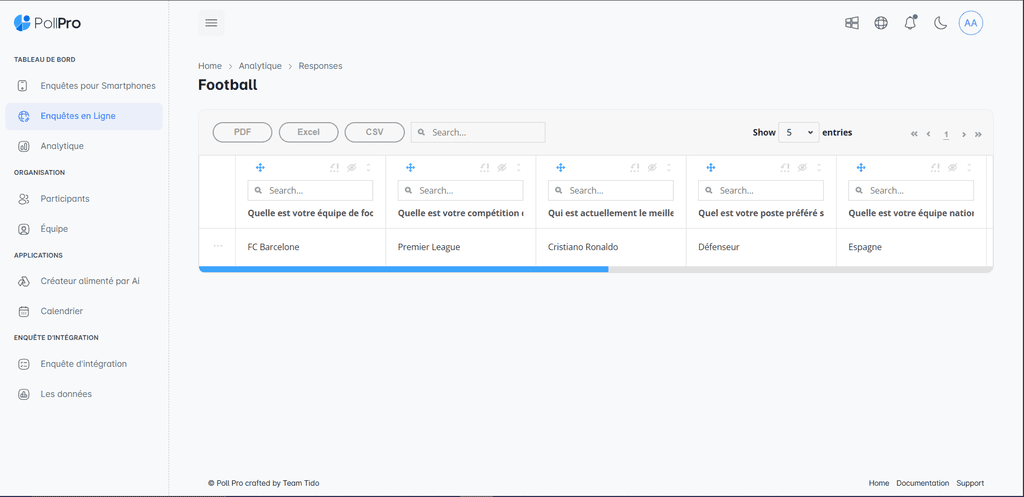This screenshot has width=1024, height=497.
Task: Click the table's horizontal scrollbar
Action: (x=404, y=269)
